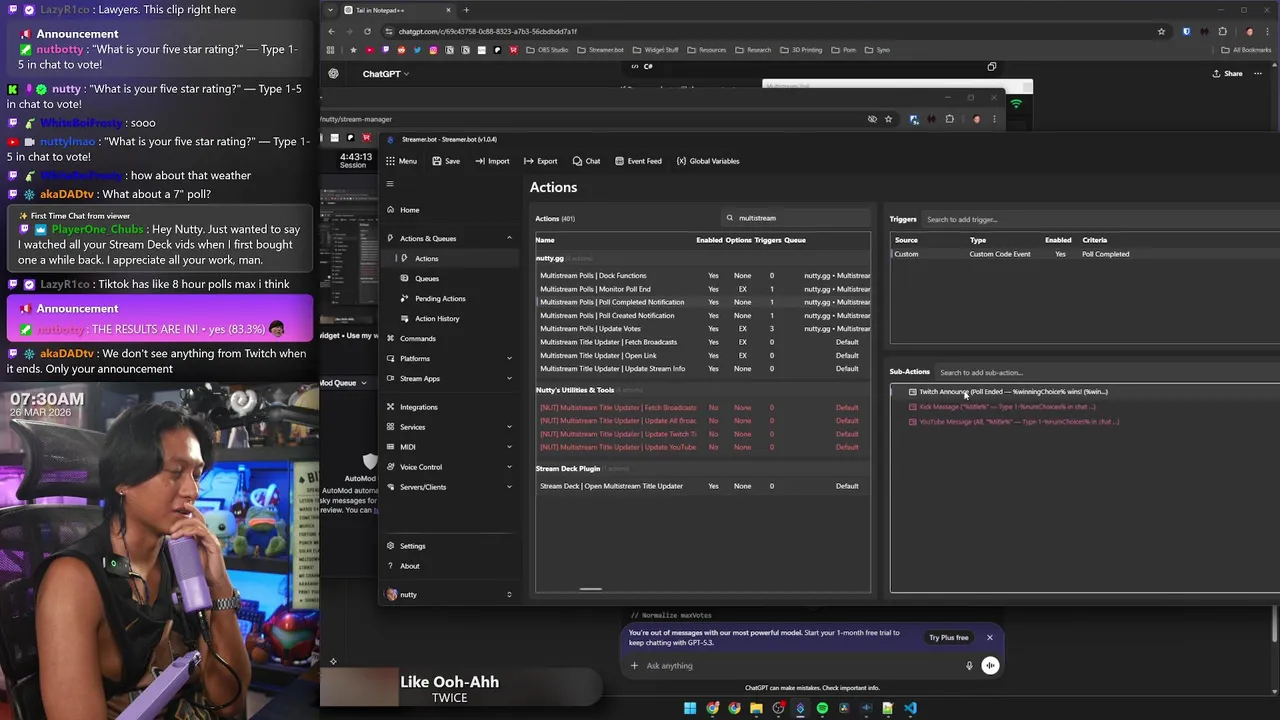The width and height of the screenshot is (1280, 720).
Task: Open Global Variables in toolbar
Action: click(708, 161)
